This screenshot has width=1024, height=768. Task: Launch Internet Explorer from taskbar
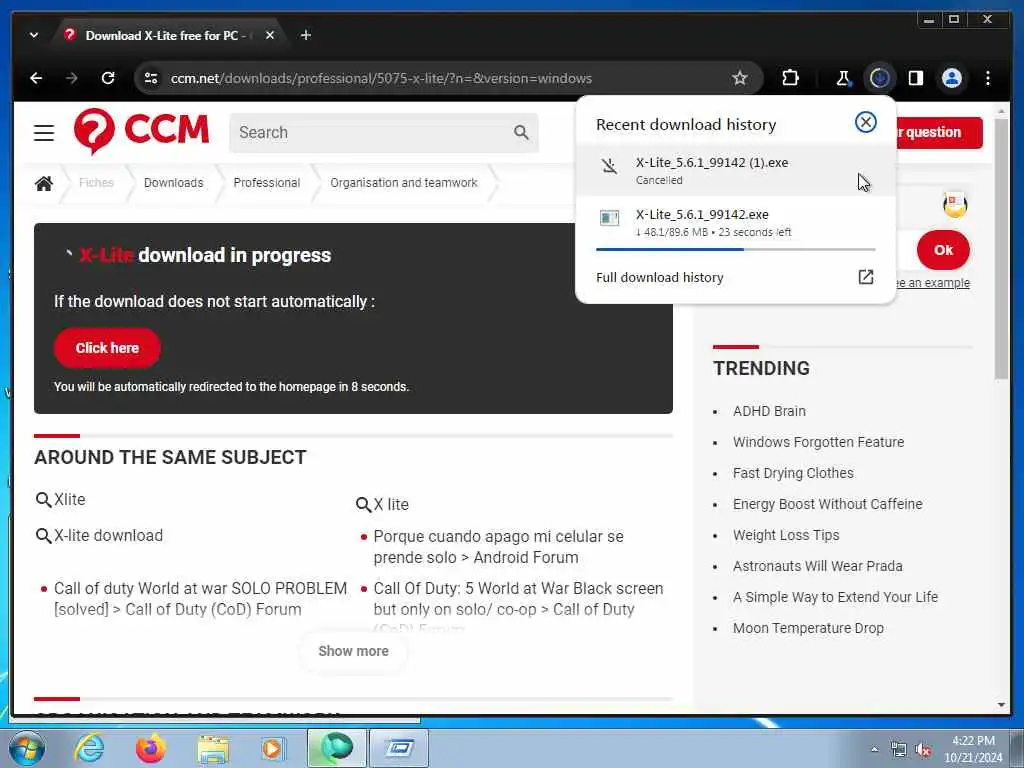click(89, 748)
